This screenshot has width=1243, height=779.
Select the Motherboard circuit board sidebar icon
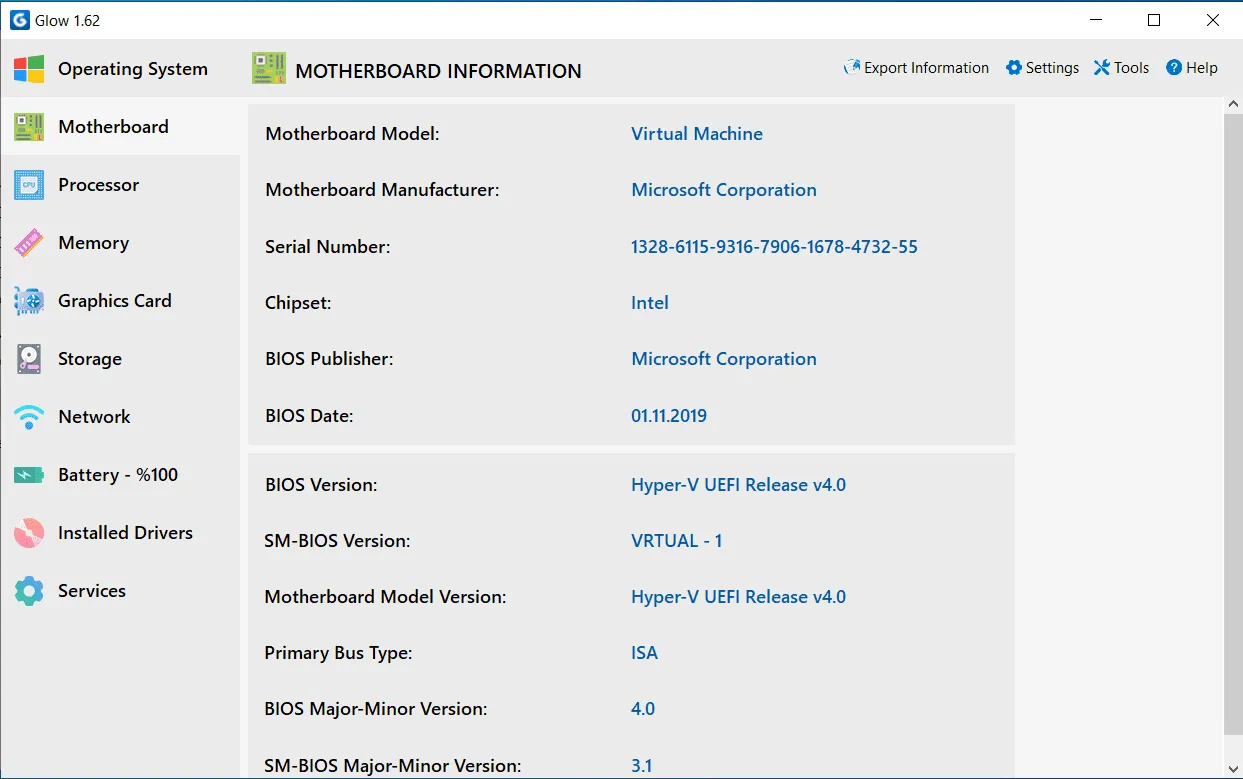click(x=29, y=127)
